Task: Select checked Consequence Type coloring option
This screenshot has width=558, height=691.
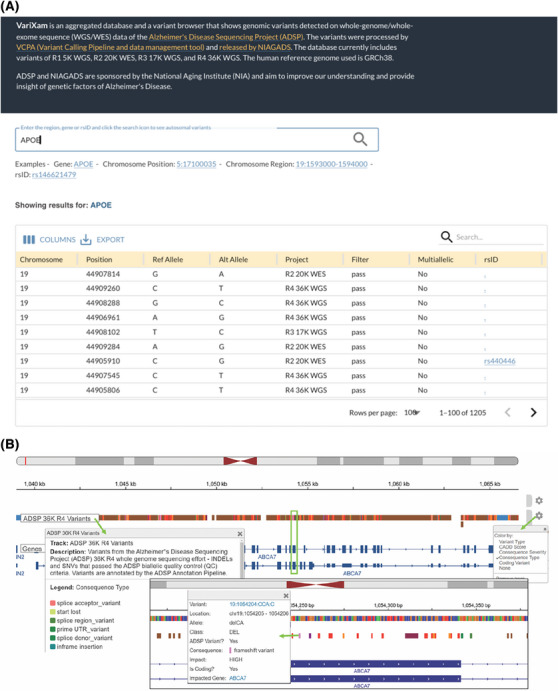Action: tap(519, 557)
